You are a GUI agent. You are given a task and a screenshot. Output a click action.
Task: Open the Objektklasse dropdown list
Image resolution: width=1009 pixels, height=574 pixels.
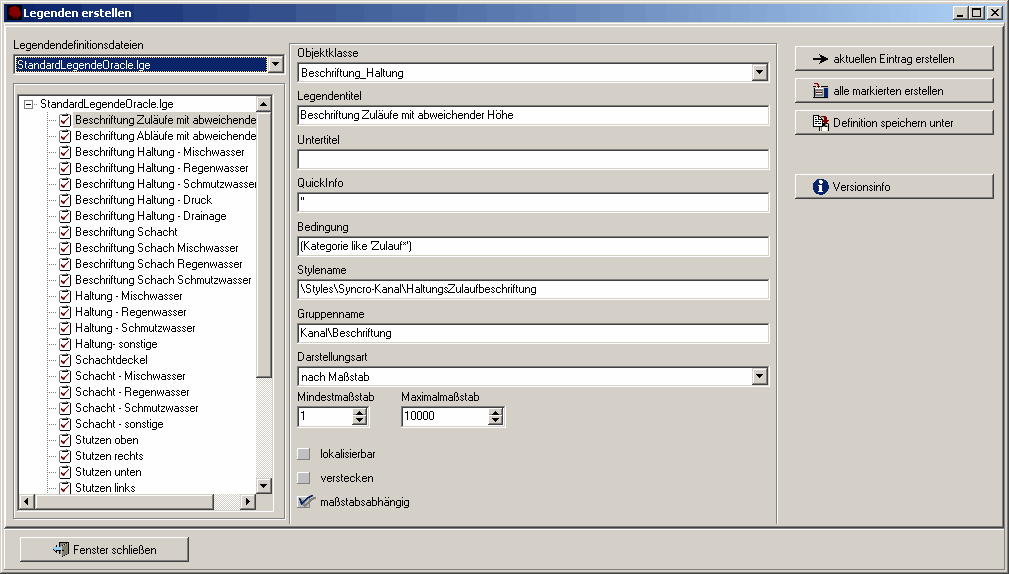point(759,72)
